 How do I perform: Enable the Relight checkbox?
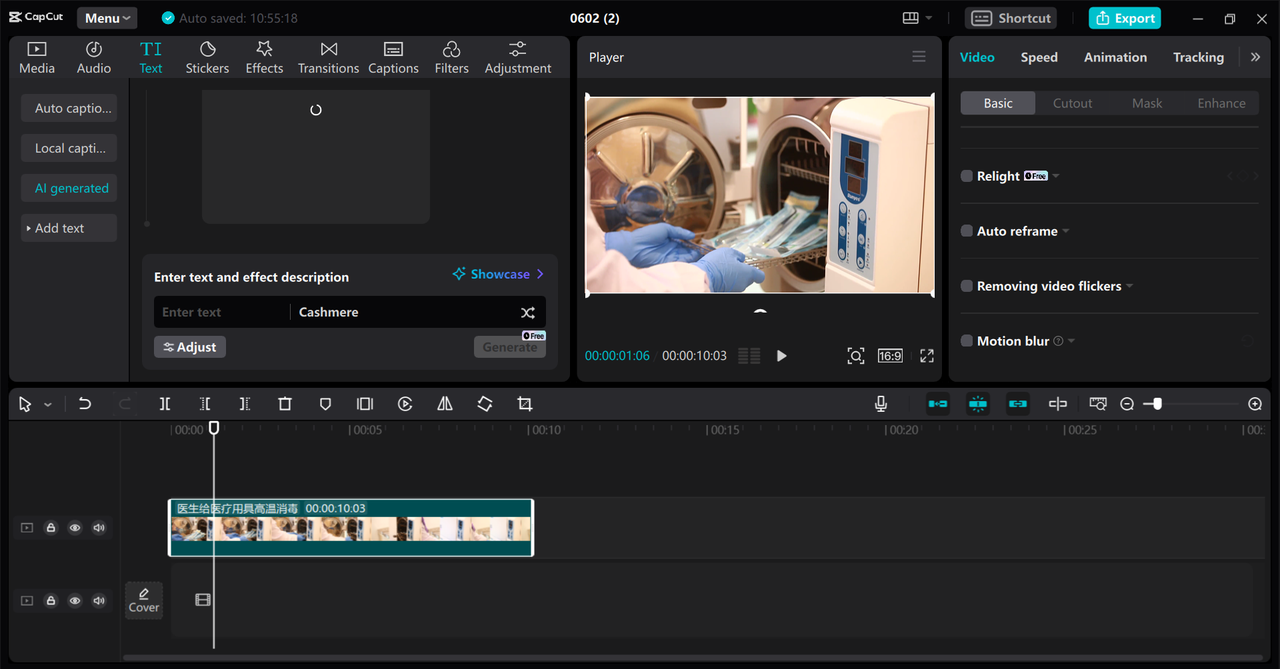[x=967, y=176]
